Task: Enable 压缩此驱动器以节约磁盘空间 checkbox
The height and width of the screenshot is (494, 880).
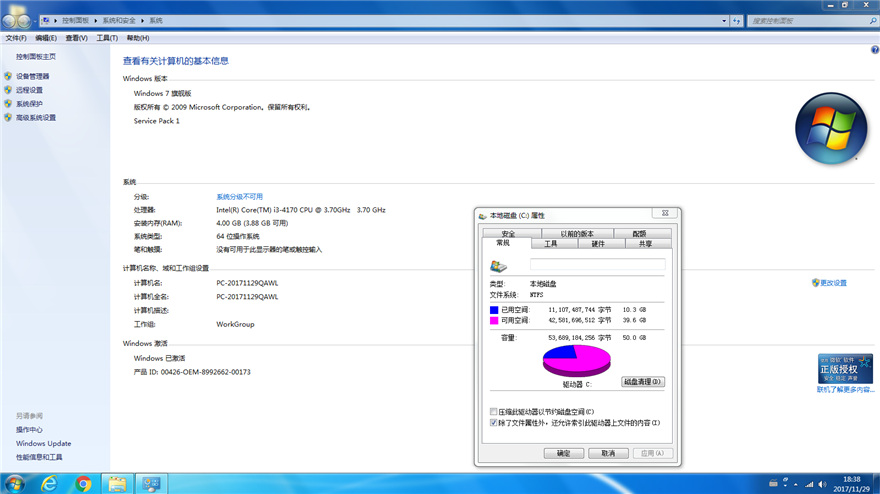Action: tap(493, 411)
